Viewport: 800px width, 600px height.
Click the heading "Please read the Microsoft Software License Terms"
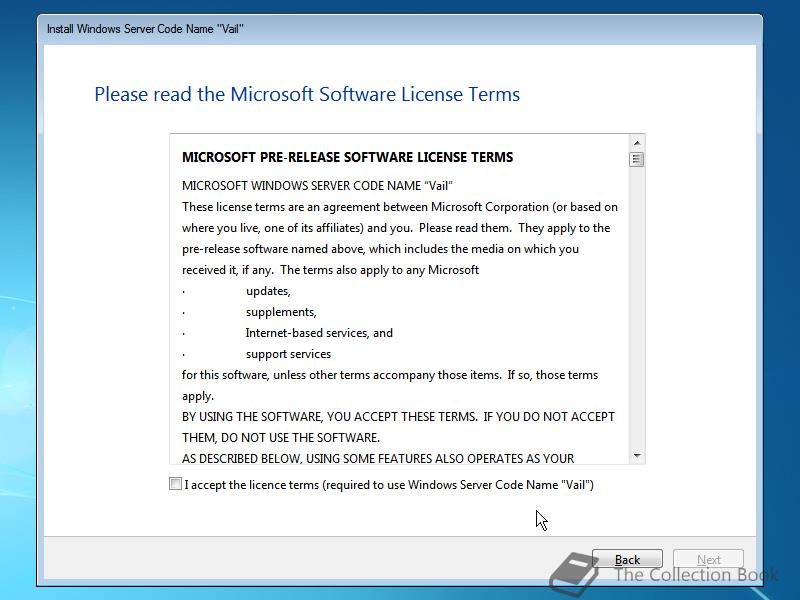click(307, 94)
